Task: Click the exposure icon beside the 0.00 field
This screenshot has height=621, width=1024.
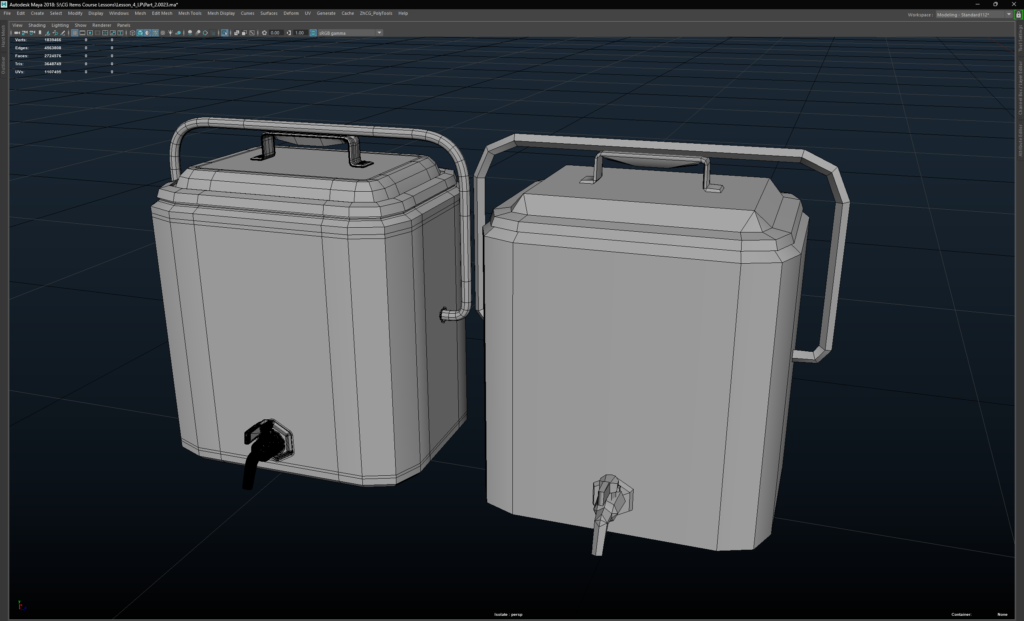Action: (264, 32)
